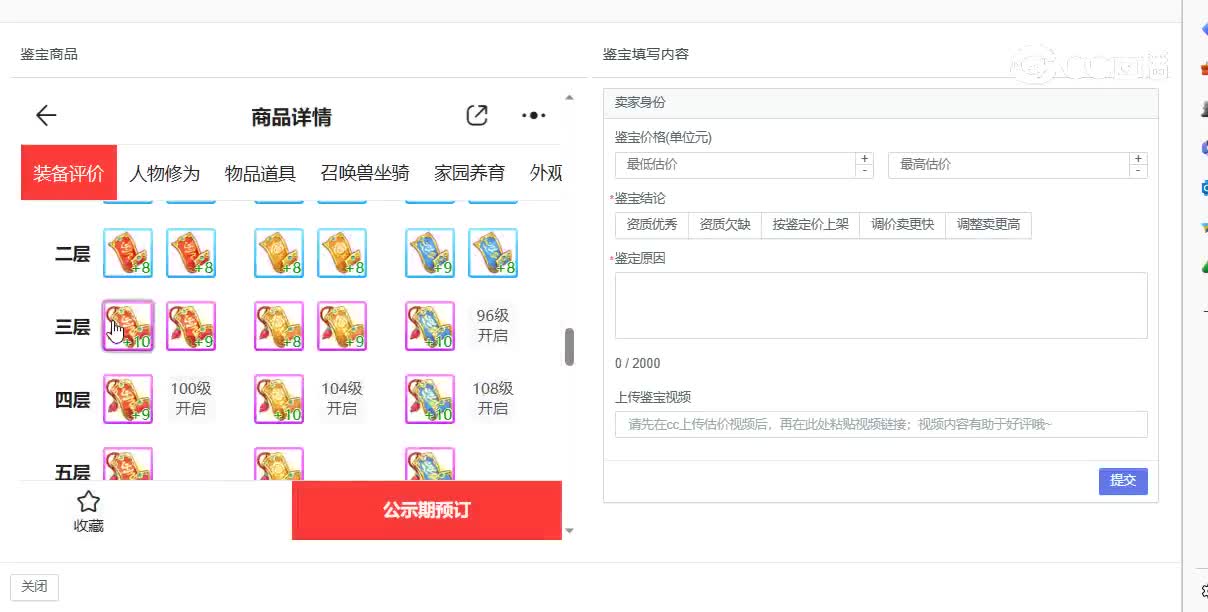The width and height of the screenshot is (1208, 612).
Task: Choose 调价卖更快 conclusion option
Action: (903, 225)
